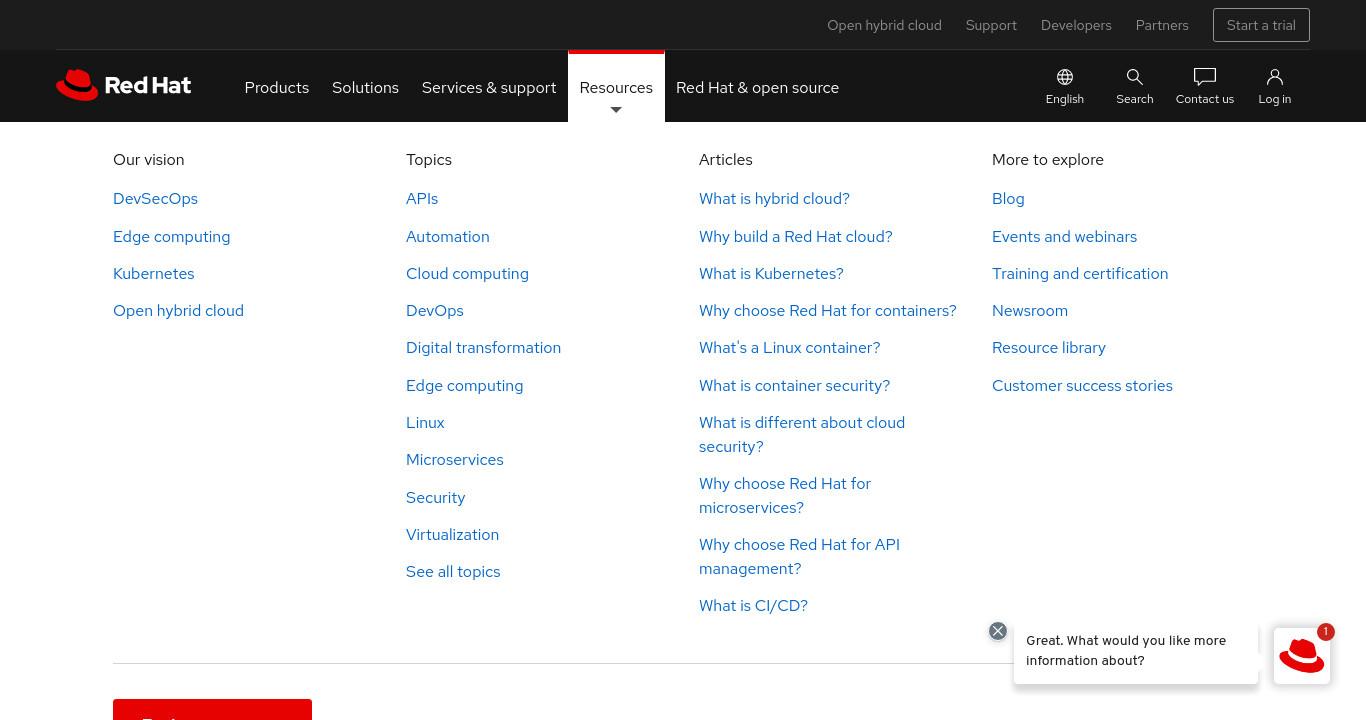Select the Microservices topic

pyautogui.click(x=454, y=459)
